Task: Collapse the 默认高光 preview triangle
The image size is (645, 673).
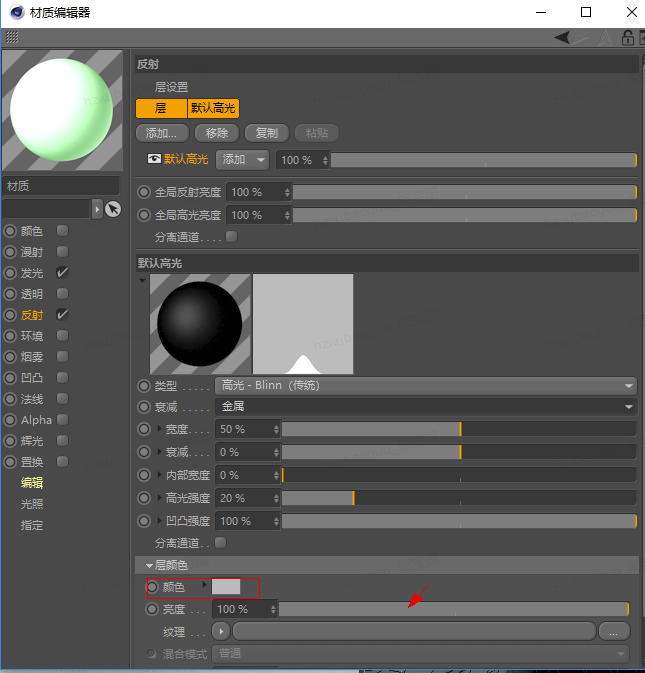Action: 142,280
